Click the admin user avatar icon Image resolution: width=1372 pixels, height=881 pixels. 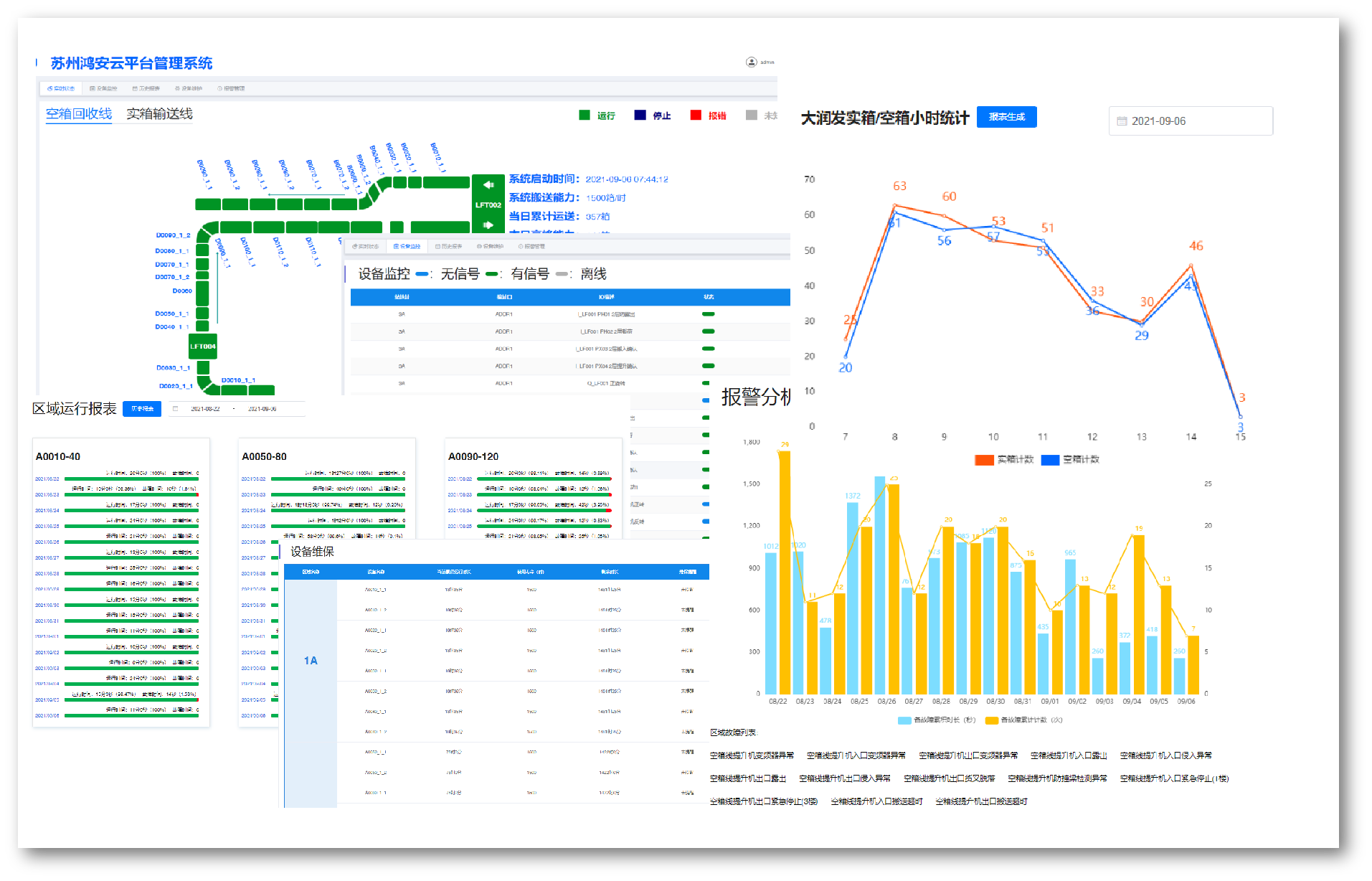[751, 62]
